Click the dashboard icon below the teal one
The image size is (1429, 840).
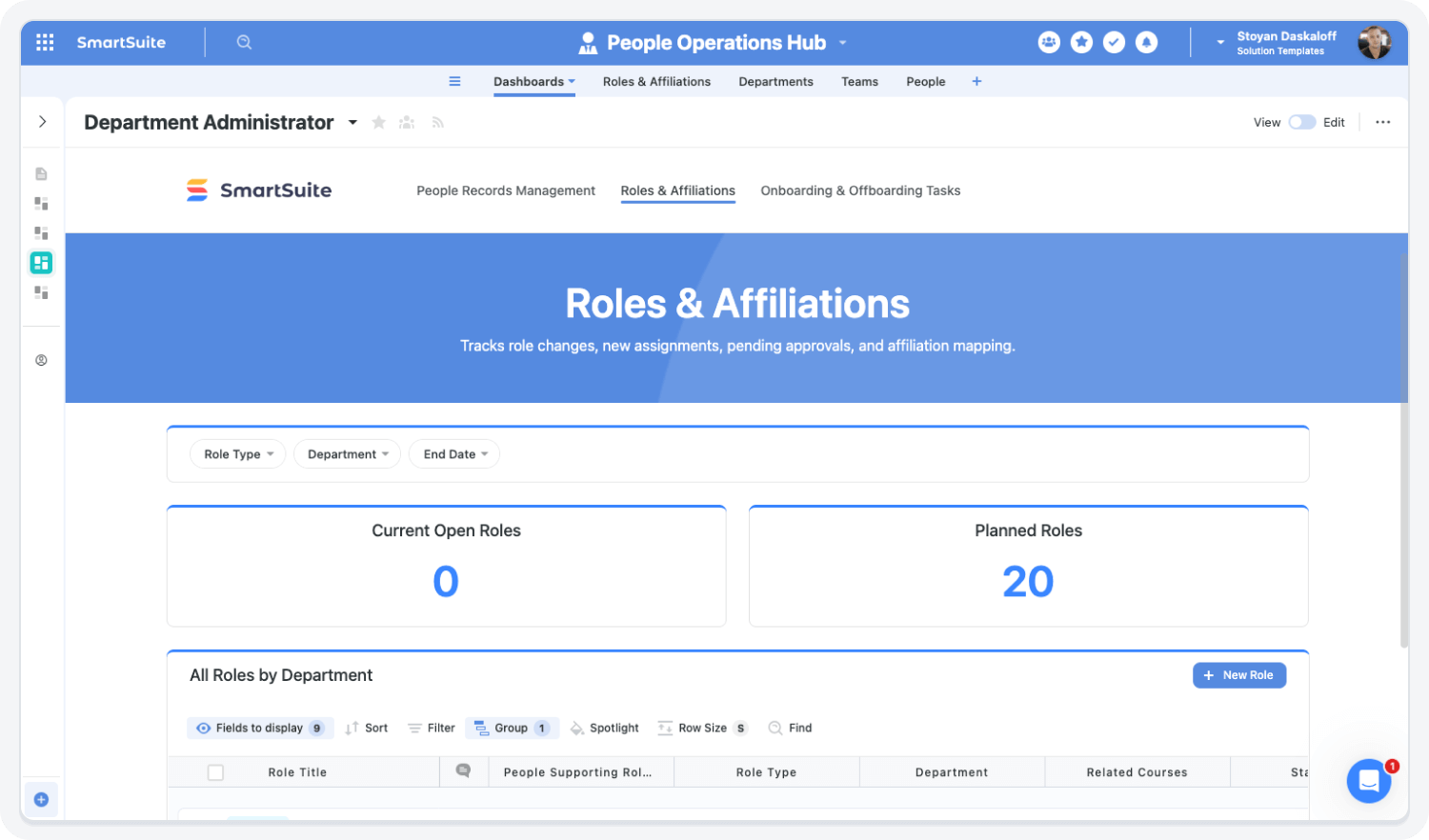tap(41, 292)
